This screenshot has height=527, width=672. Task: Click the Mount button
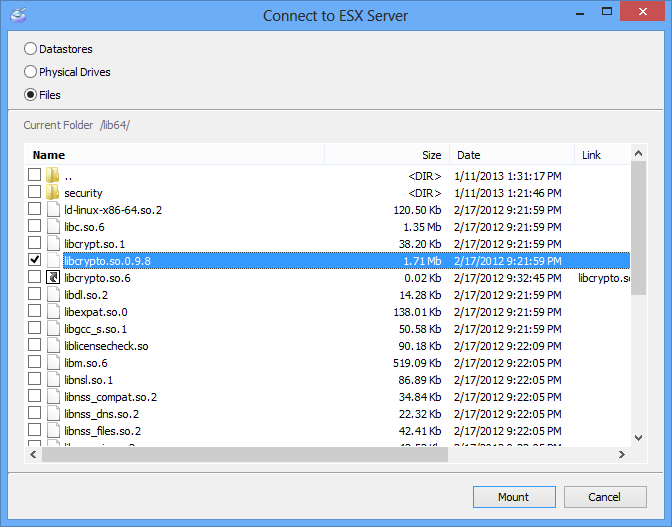[x=514, y=497]
